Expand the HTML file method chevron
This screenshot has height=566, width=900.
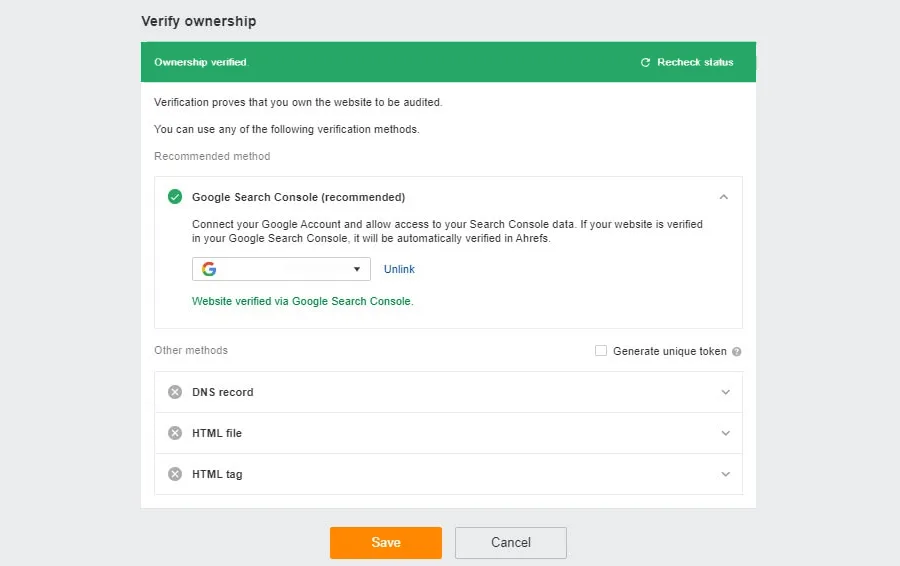coord(726,433)
